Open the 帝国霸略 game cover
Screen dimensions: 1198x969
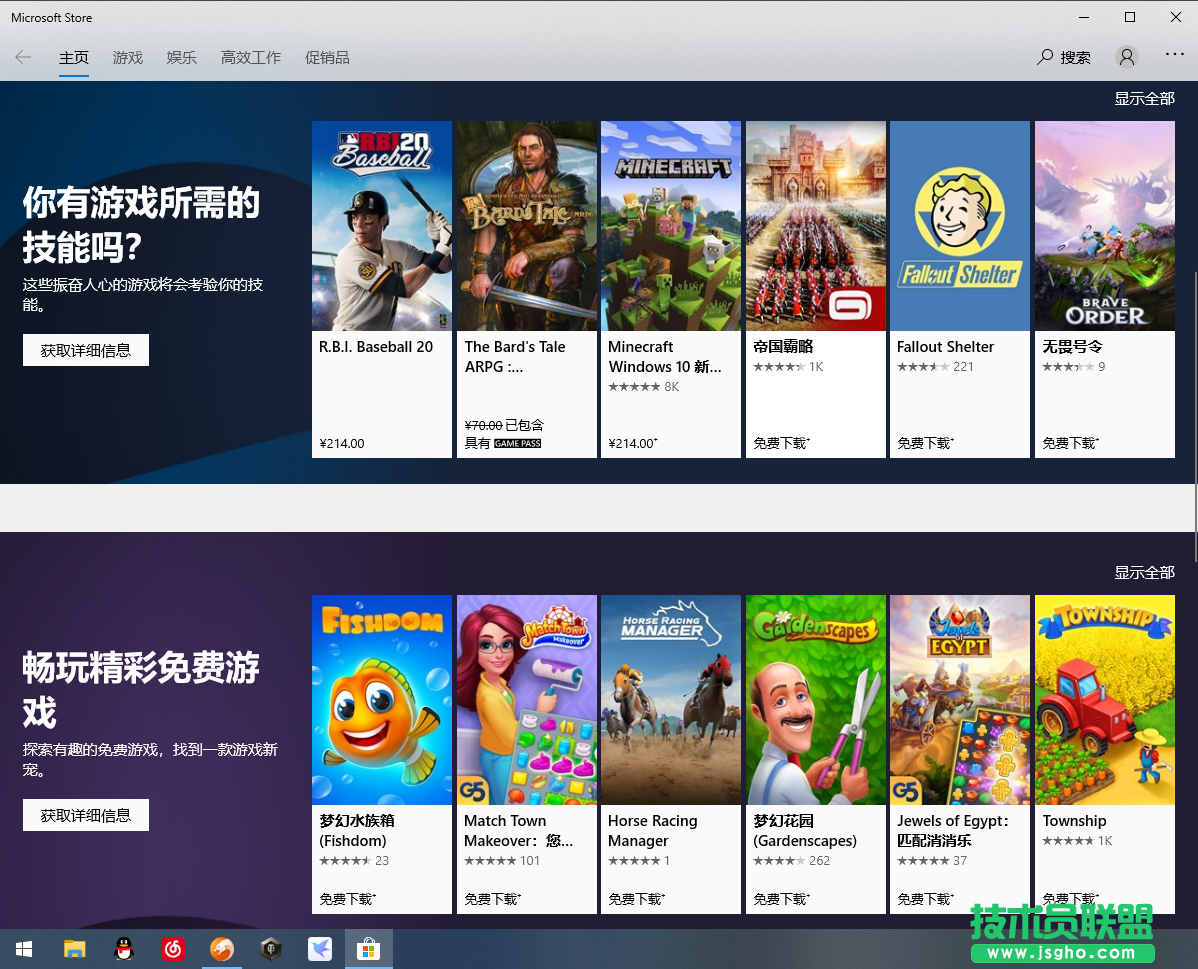pyautogui.click(x=816, y=225)
